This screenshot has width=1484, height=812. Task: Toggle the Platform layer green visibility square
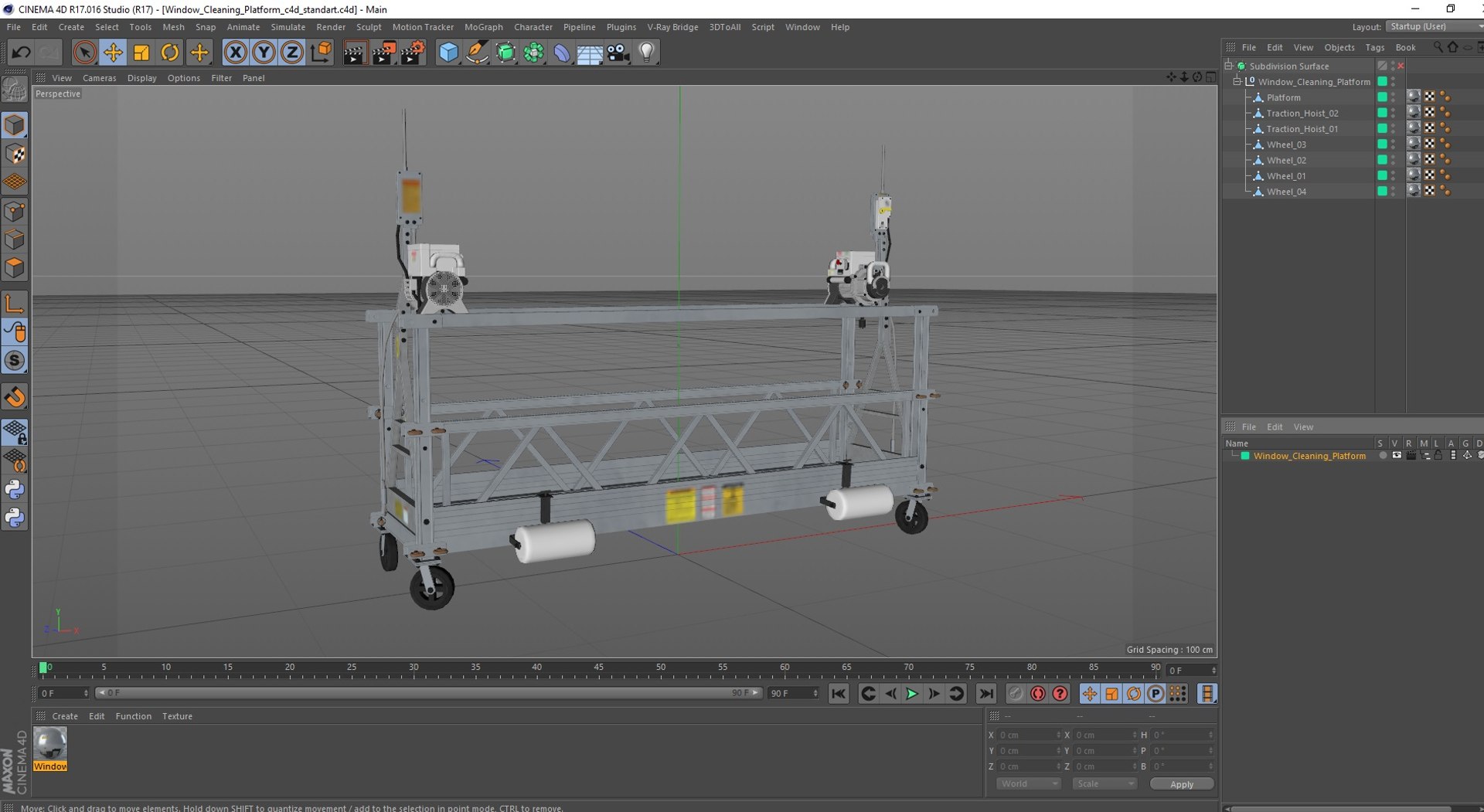pyautogui.click(x=1382, y=97)
